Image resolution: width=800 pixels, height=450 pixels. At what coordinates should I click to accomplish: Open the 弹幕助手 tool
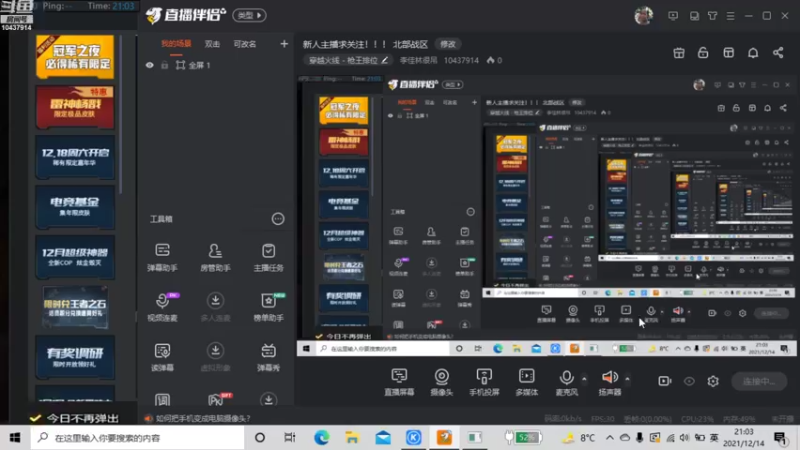click(x=162, y=257)
